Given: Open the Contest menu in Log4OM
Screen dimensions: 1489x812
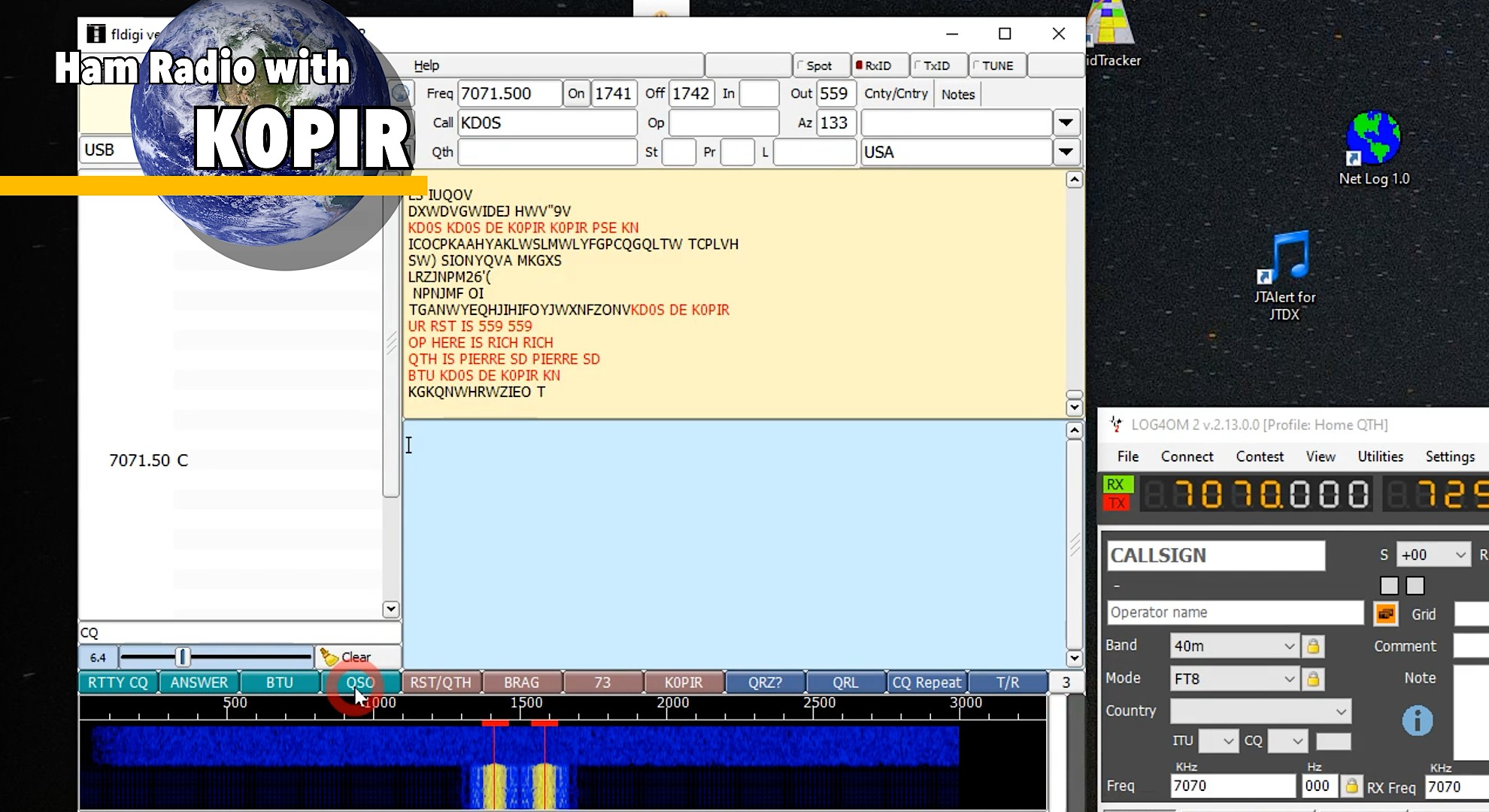Looking at the screenshot, I should click(x=1260, y=456).
